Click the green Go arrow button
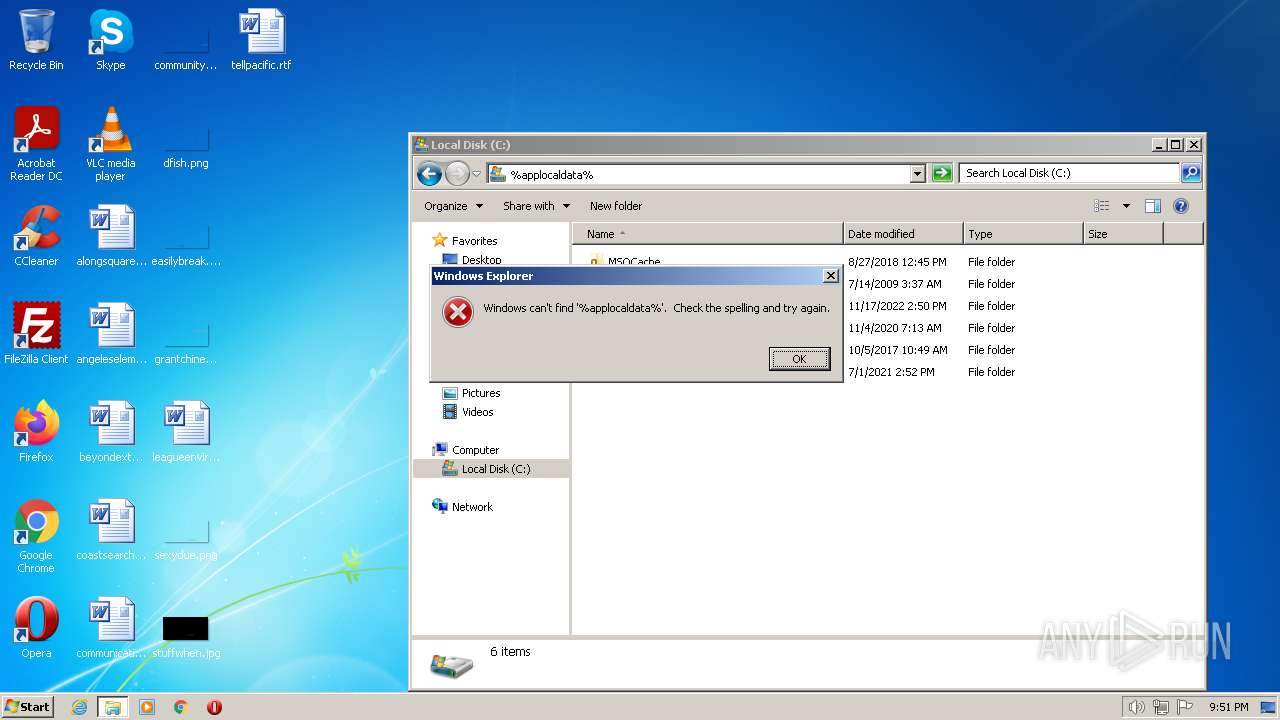Image resolution: width=1280 pixels, height=720 pixels. pyautogui.click(x=941, y=174)
